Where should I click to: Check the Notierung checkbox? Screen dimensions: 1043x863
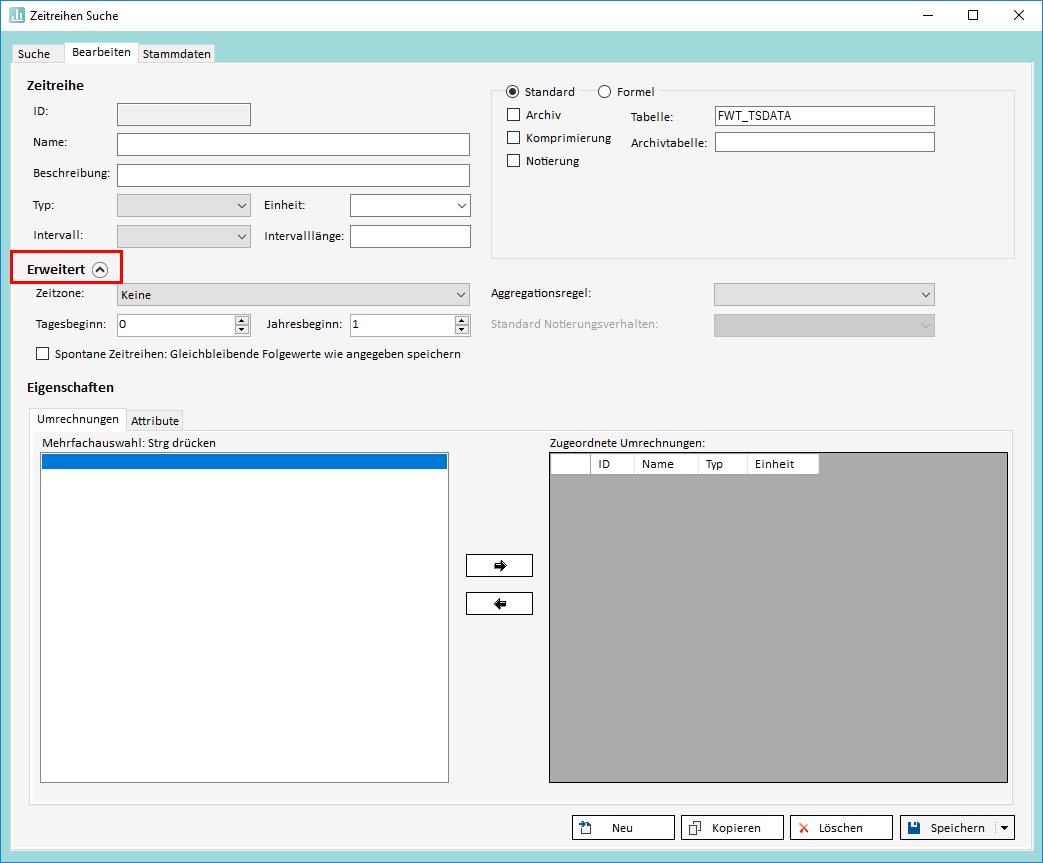tap(514, 161)
